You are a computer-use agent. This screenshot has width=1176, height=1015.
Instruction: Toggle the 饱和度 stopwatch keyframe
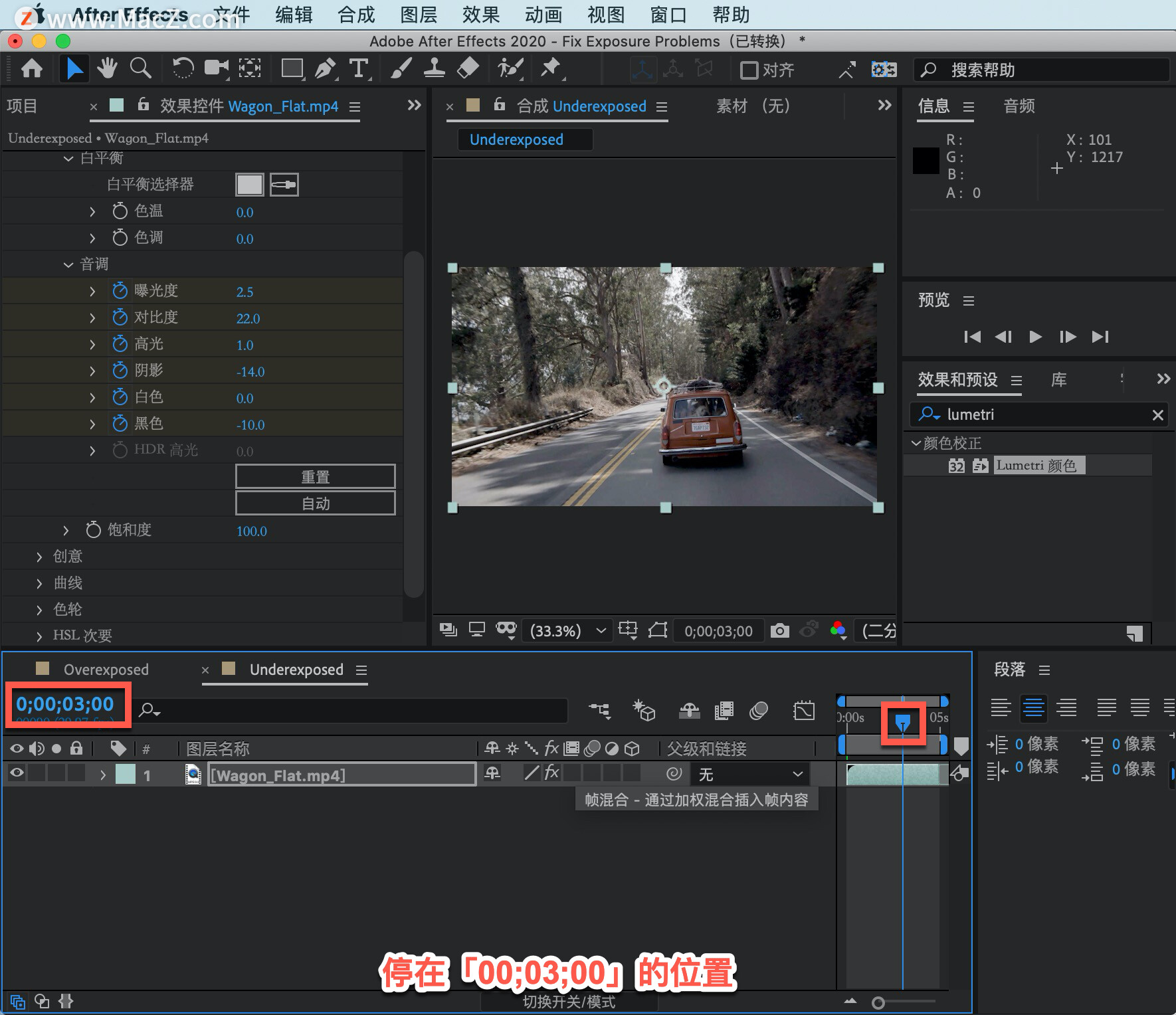(x=93, y=529)
